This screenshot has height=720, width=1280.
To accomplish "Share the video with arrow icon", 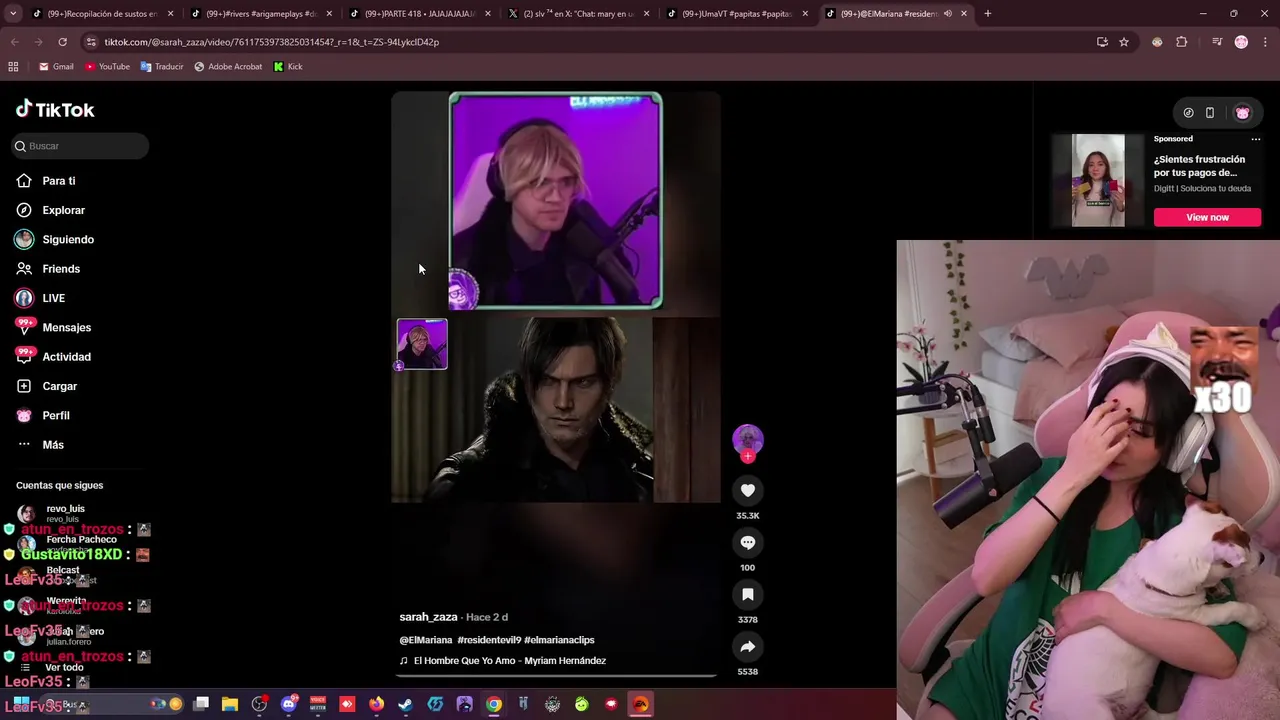I will [x=748, y=646].
